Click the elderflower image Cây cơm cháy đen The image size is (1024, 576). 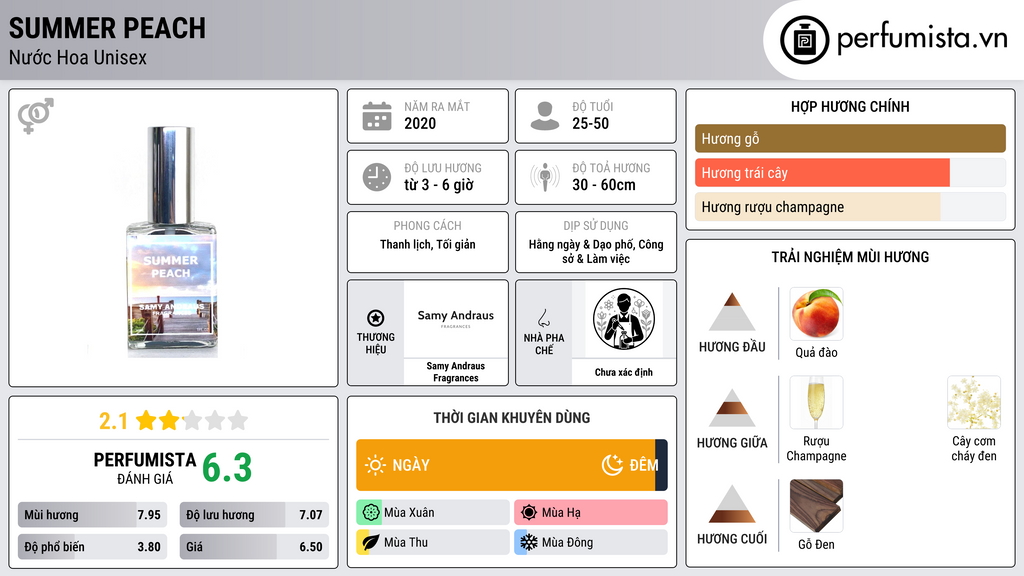click(x=974, y=402)
